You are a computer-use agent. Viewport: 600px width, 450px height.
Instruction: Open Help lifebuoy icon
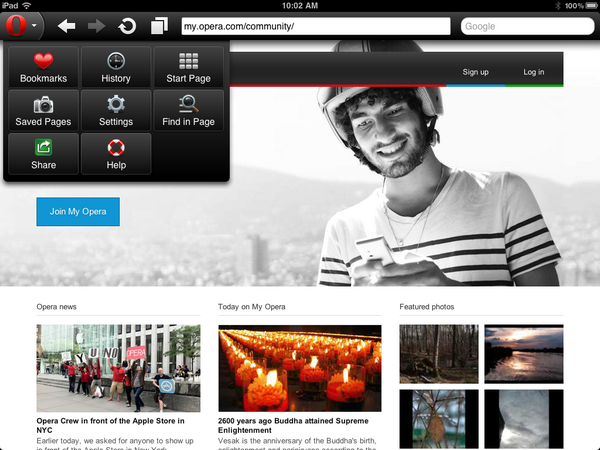tap(116, 153)
